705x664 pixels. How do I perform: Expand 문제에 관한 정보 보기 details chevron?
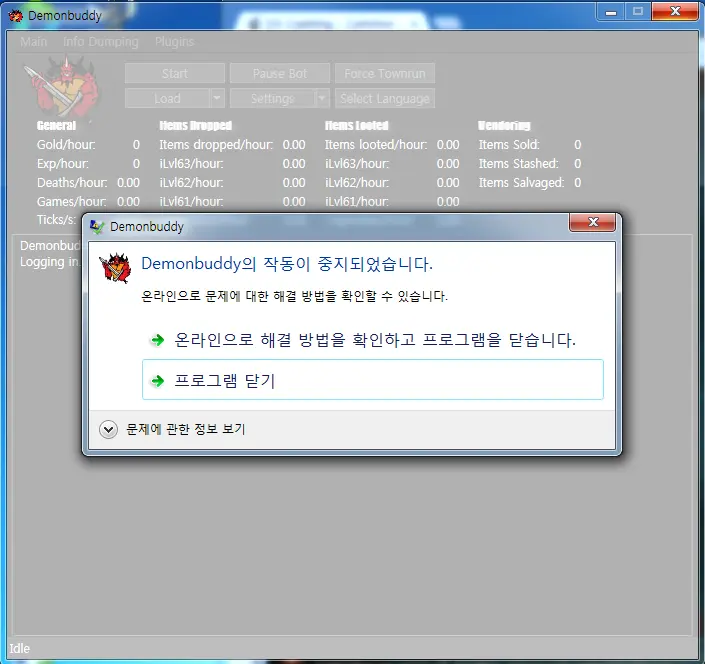click(x=109, y=429)
